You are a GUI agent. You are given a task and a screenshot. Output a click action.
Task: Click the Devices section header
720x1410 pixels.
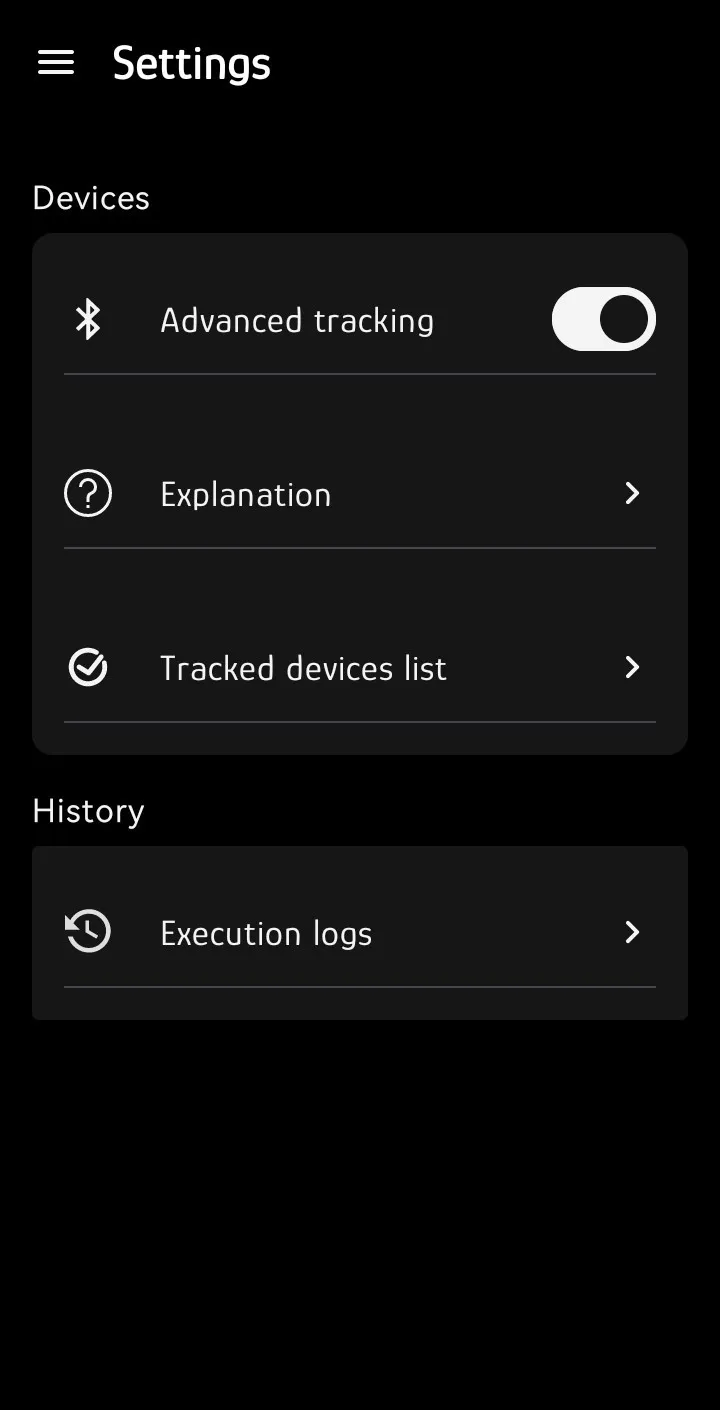tap(91, 198)
